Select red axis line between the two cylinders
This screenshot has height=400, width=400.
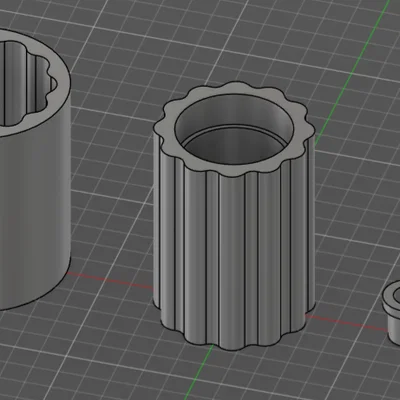click(110, 281)
